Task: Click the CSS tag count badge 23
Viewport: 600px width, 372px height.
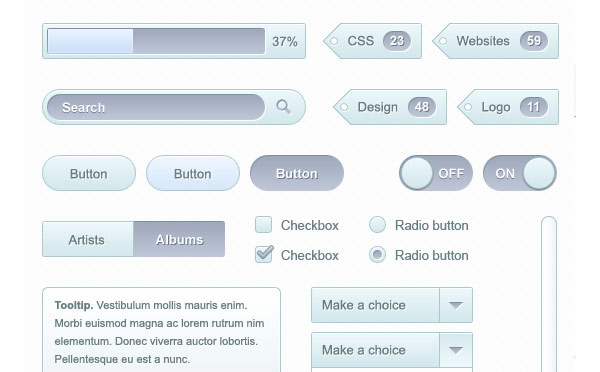Action: [397, 41]
